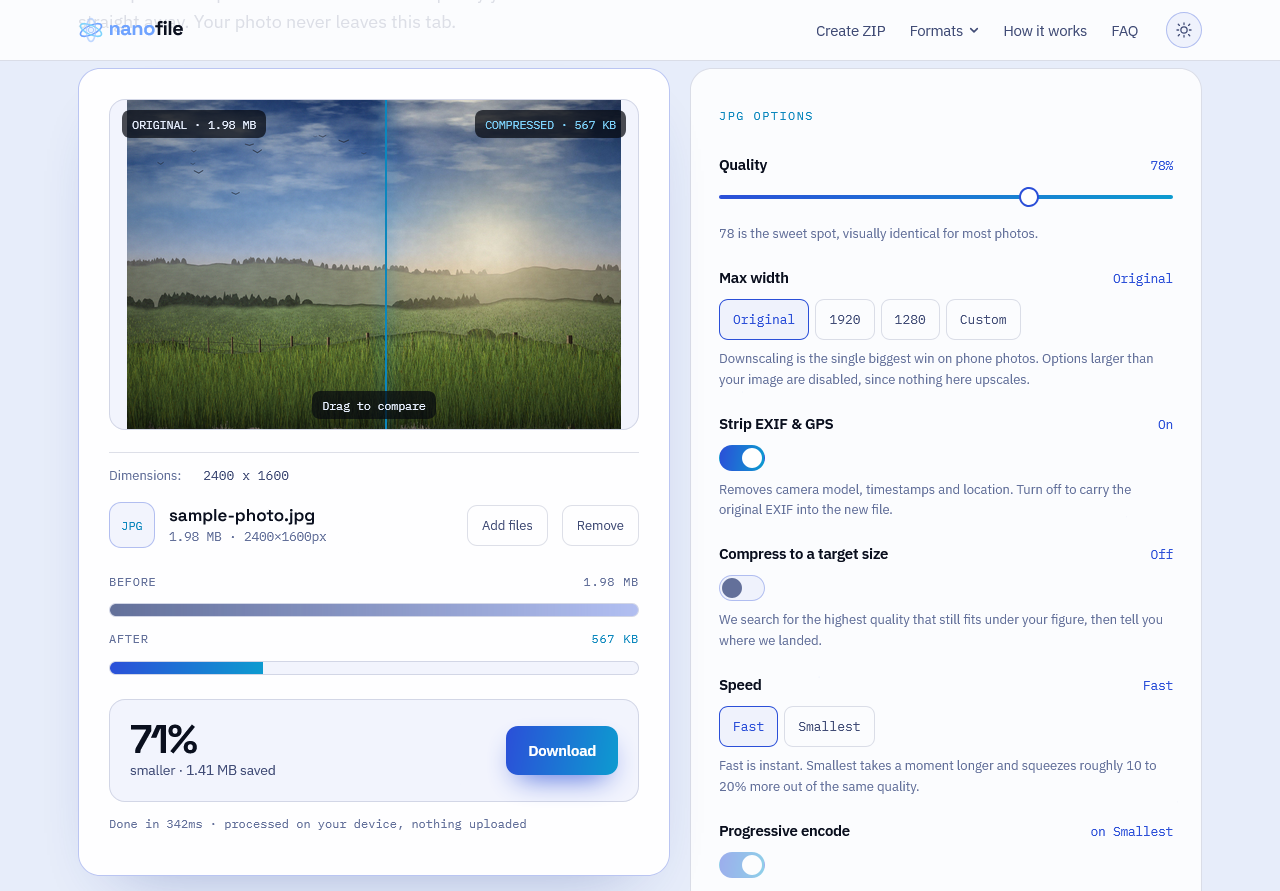The height and width of the screenshot is (891, 1280).
Task: Set max width to 1920
Action: (845, 320)
